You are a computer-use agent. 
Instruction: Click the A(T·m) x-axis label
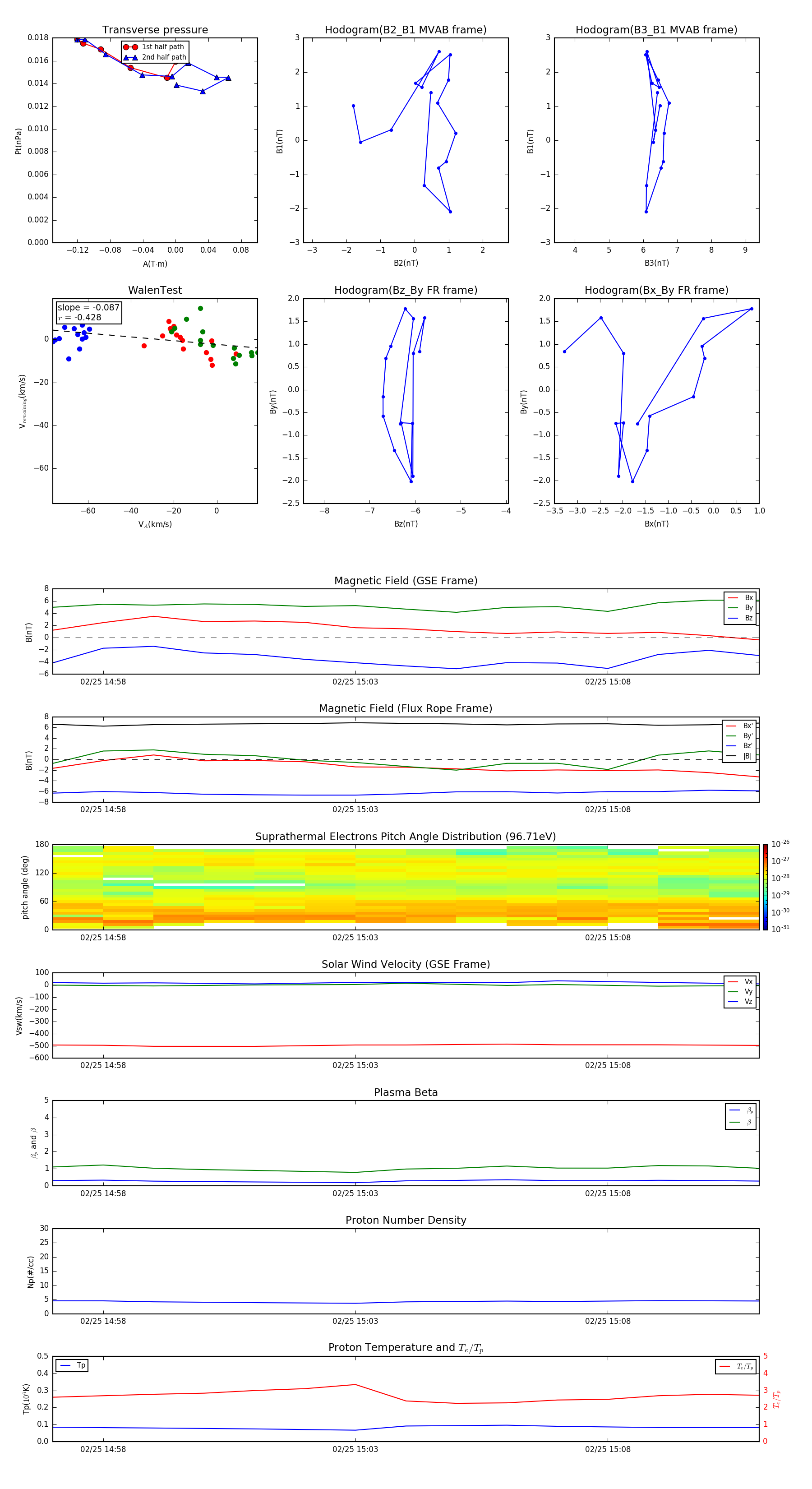click(x=155, y=264)
